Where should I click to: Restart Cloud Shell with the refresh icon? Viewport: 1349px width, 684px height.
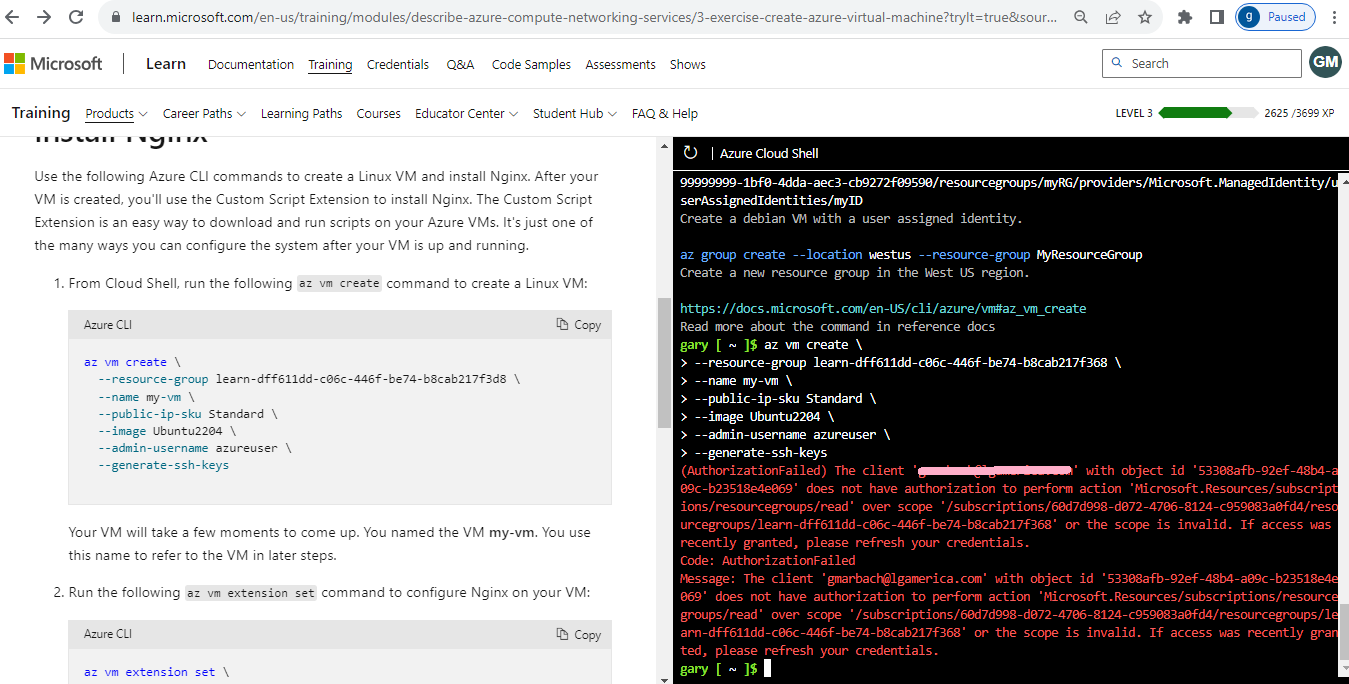click(x=690, y=153)
